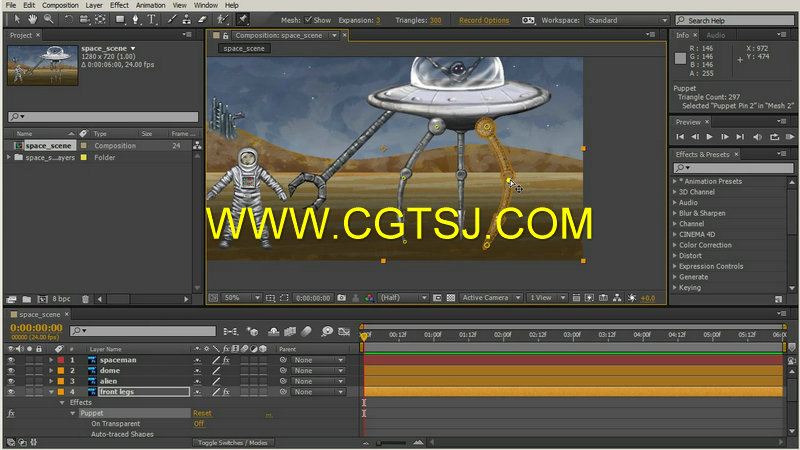The width and height of the screenshot is (800, 450).
Task: Click Reset for Puppet effect
Action: pyautogui.click(x=202, y=413)
